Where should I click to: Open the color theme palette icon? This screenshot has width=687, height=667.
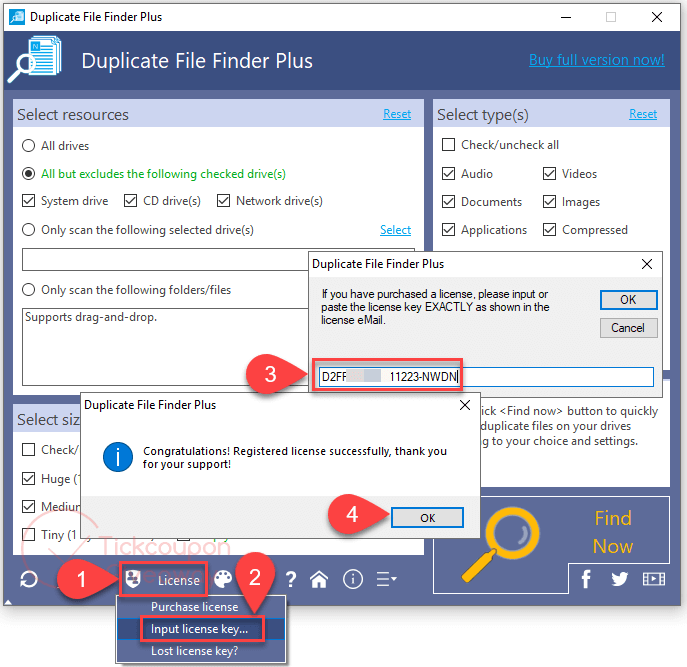pos(223,579)
